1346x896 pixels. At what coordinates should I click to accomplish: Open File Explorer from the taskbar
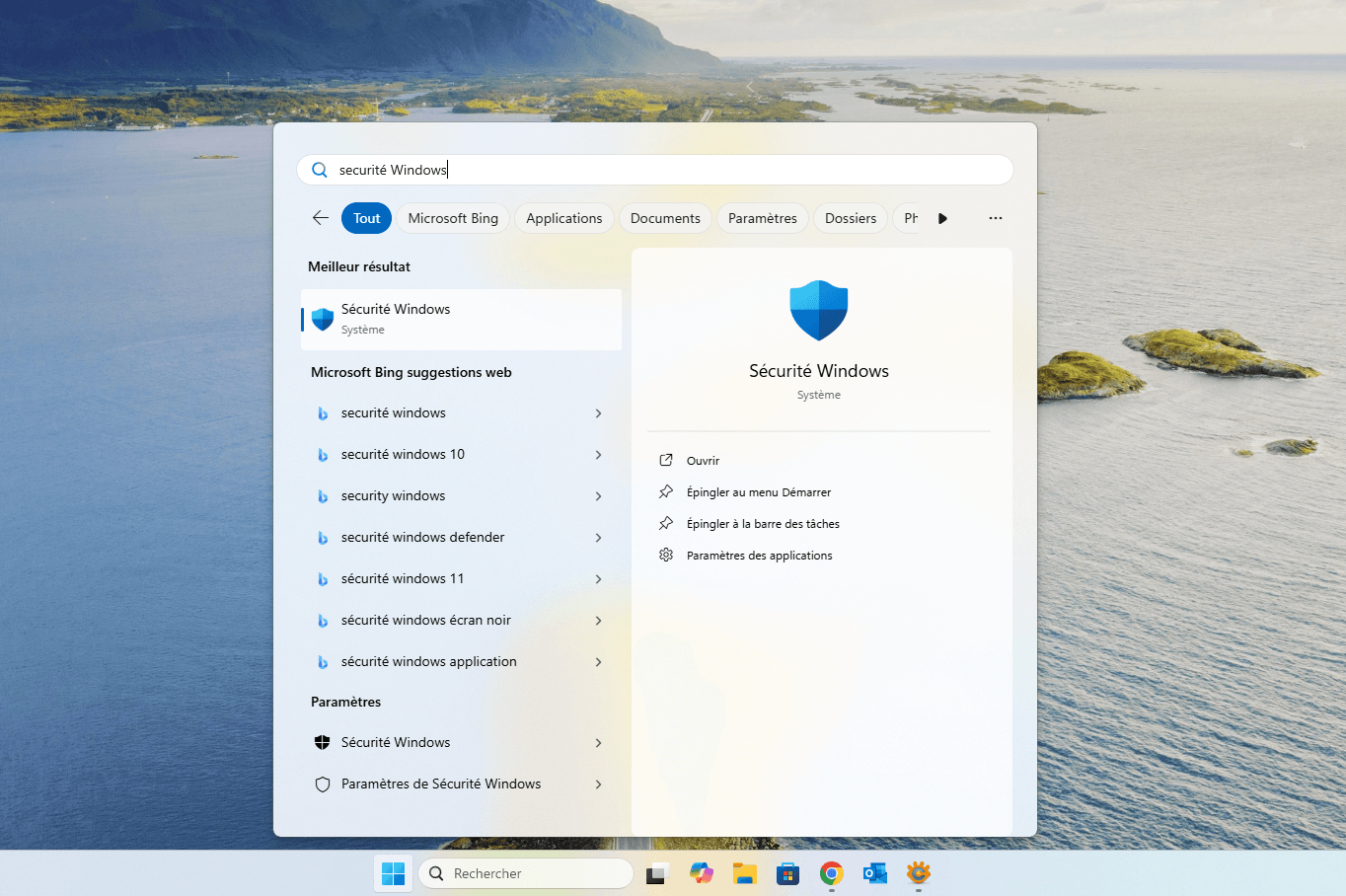point(744,873)
